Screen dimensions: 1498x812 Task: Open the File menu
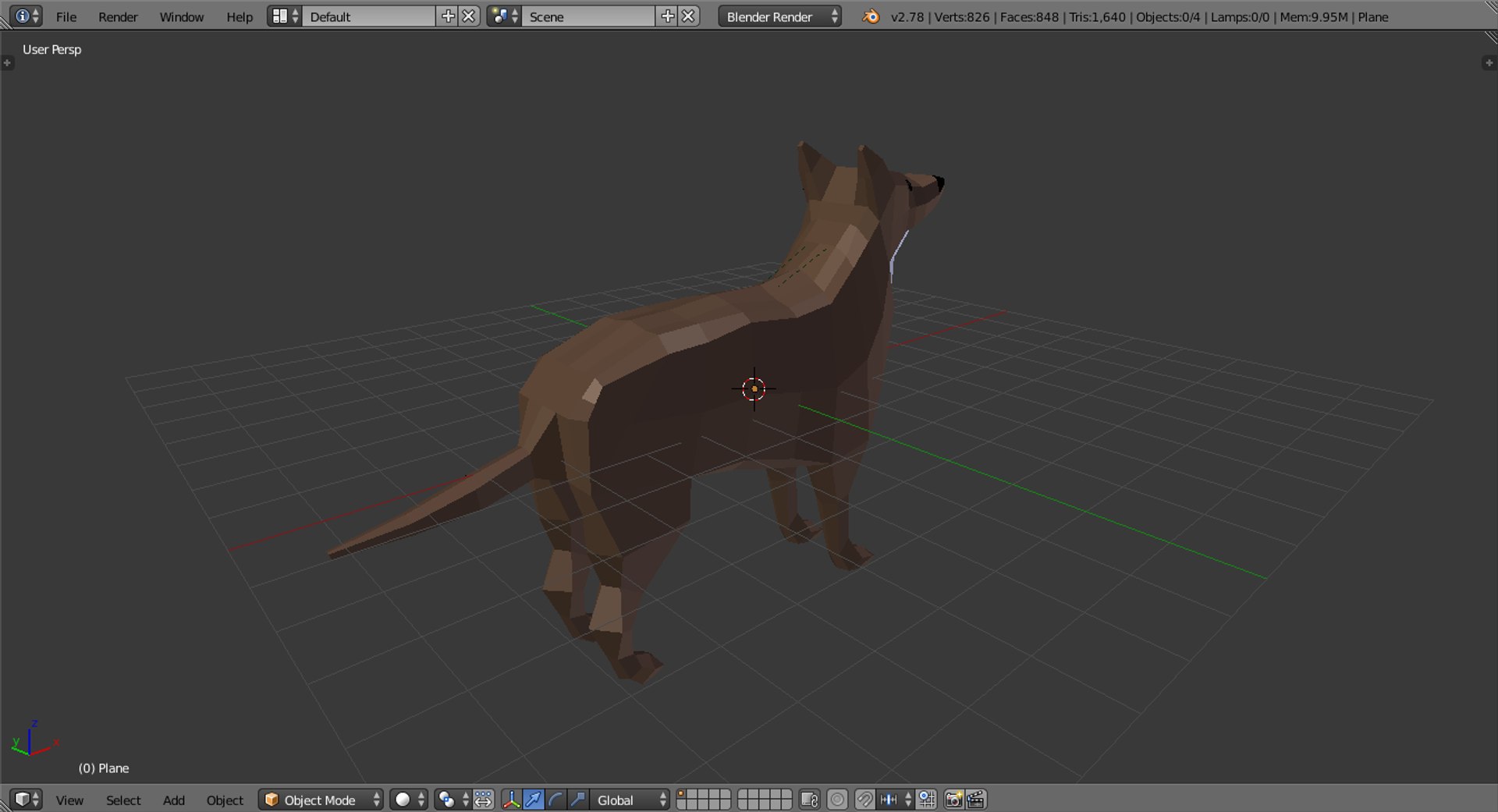[x=66, y=16]
